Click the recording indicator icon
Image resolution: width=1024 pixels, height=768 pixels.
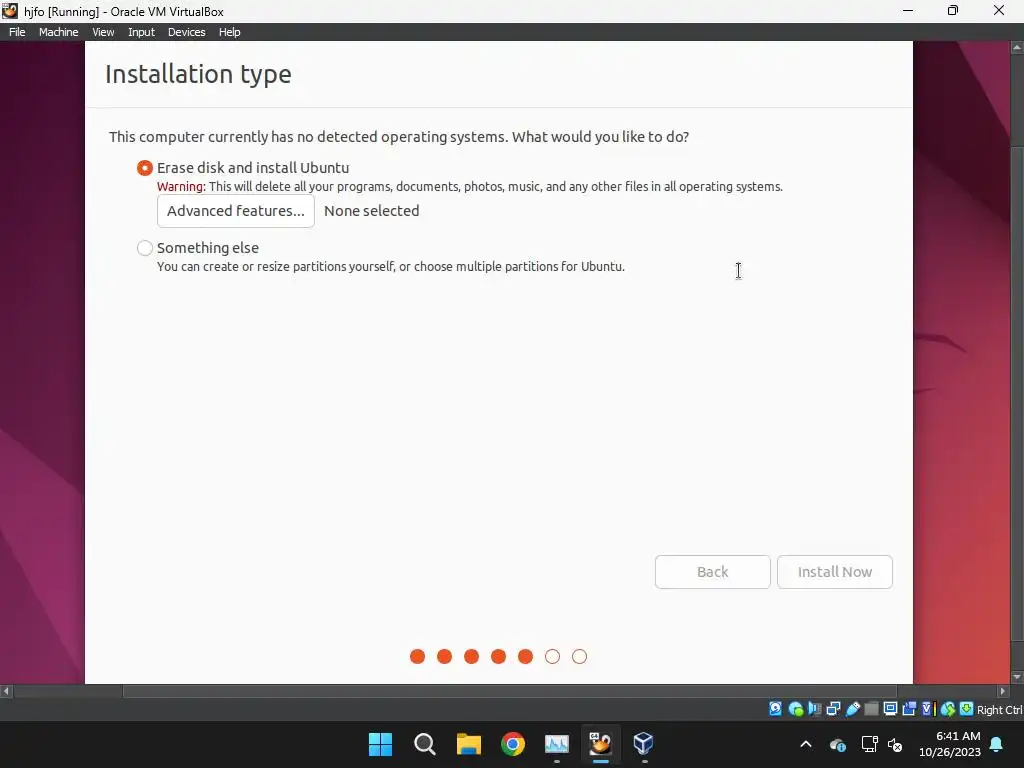(909, 709)
